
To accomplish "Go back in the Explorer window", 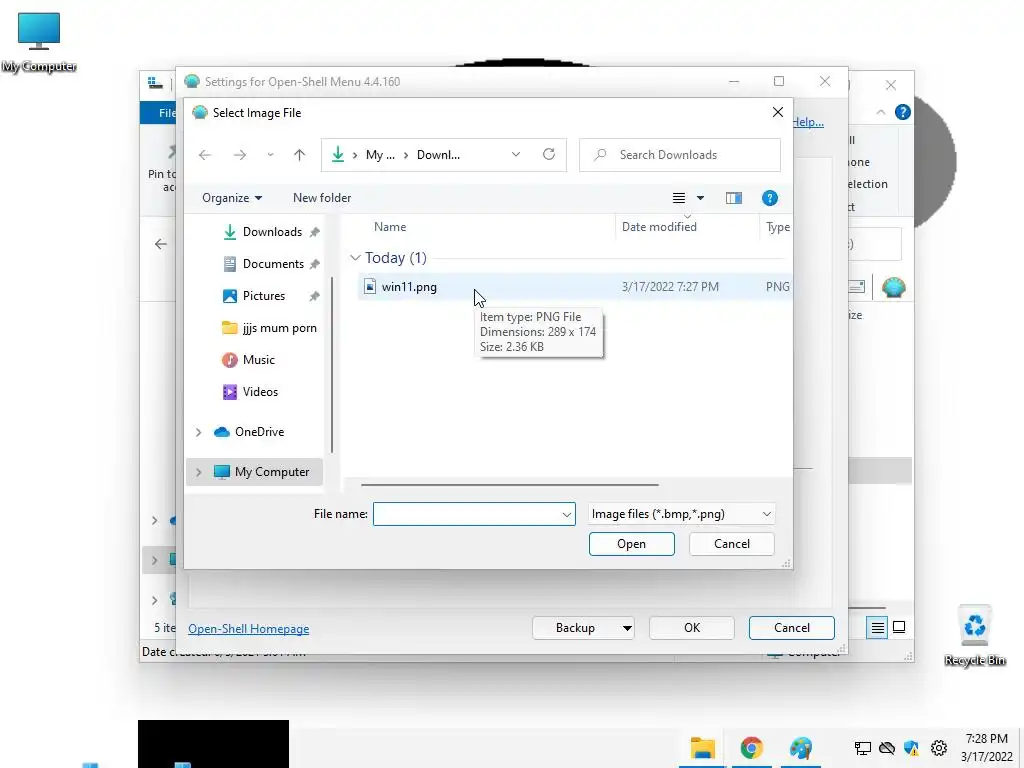I will (161, 244).
